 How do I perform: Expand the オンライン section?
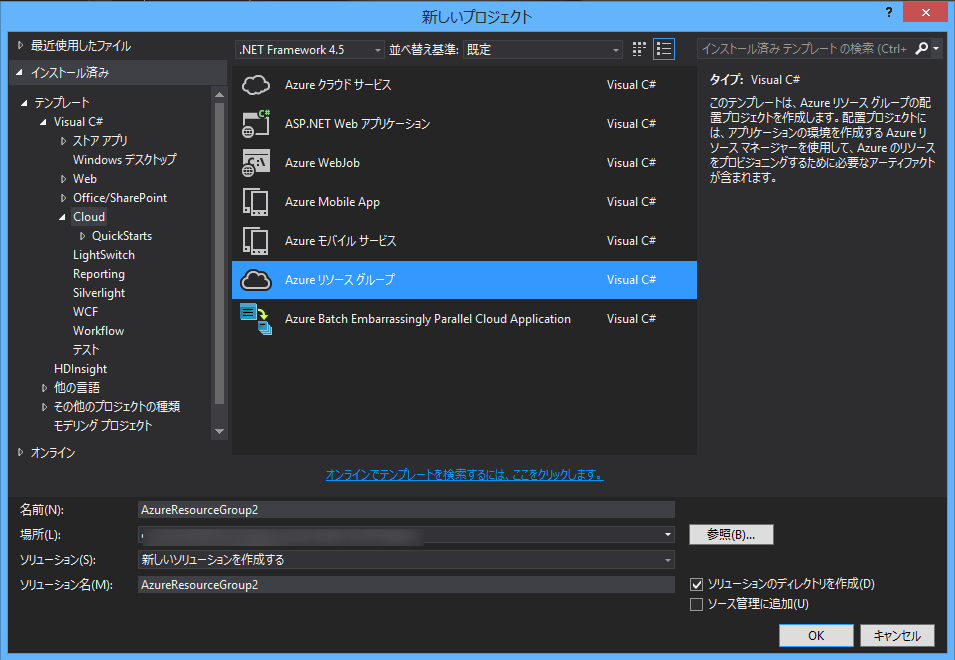pyautogui.click(x=20, y=452)
